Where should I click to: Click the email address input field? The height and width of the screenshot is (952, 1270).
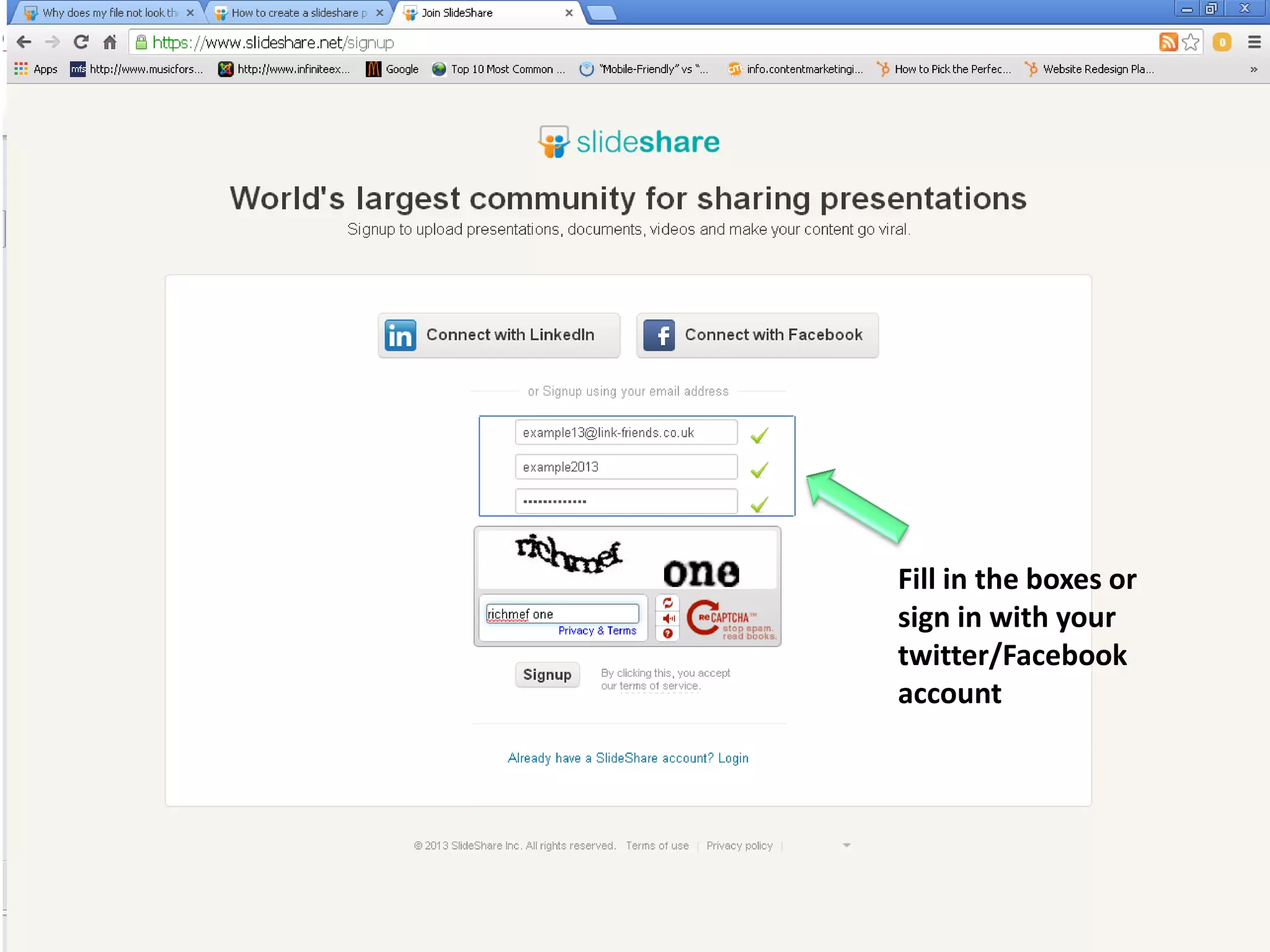click(x=626, y=433)
